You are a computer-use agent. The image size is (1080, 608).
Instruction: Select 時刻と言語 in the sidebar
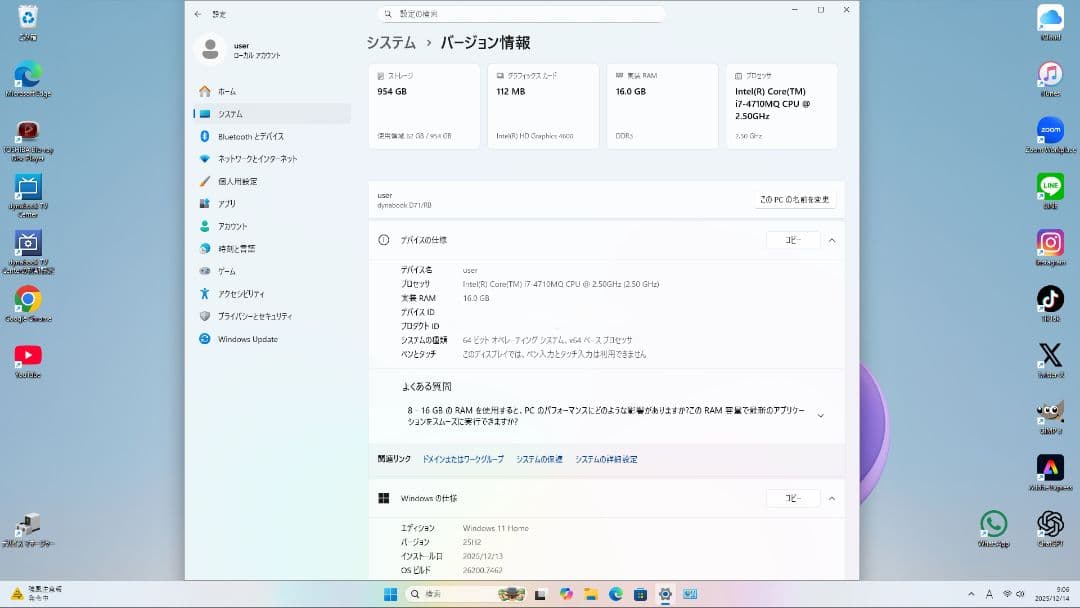236,248
